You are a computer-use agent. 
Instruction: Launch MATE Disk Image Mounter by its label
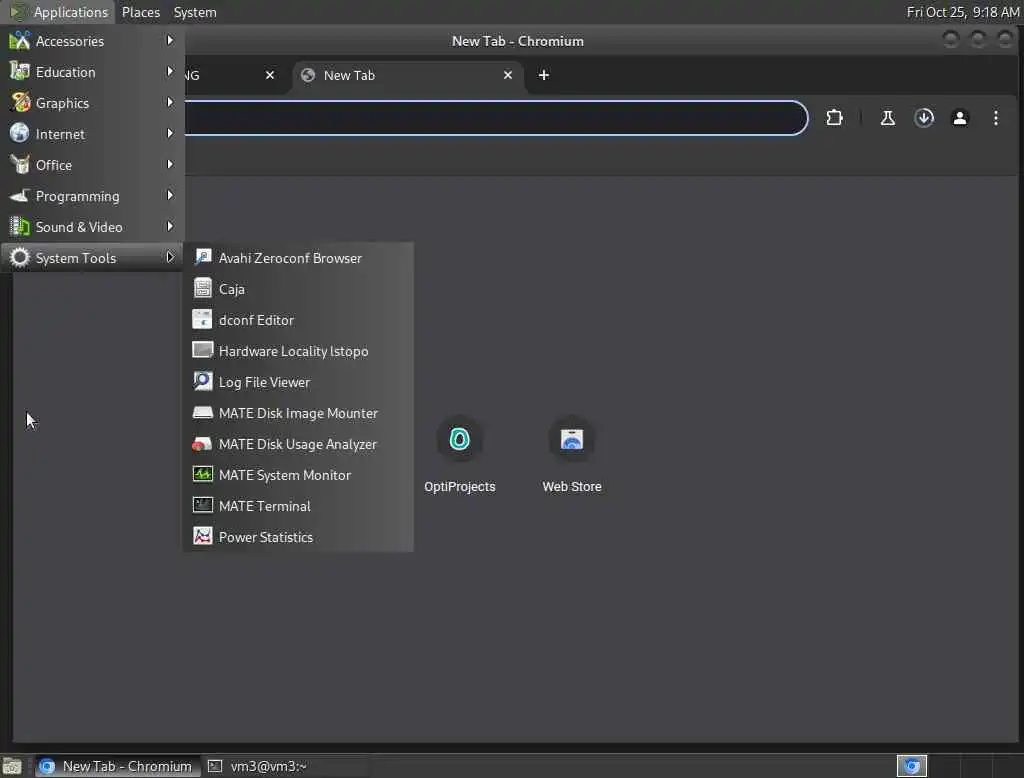point(298,413)
